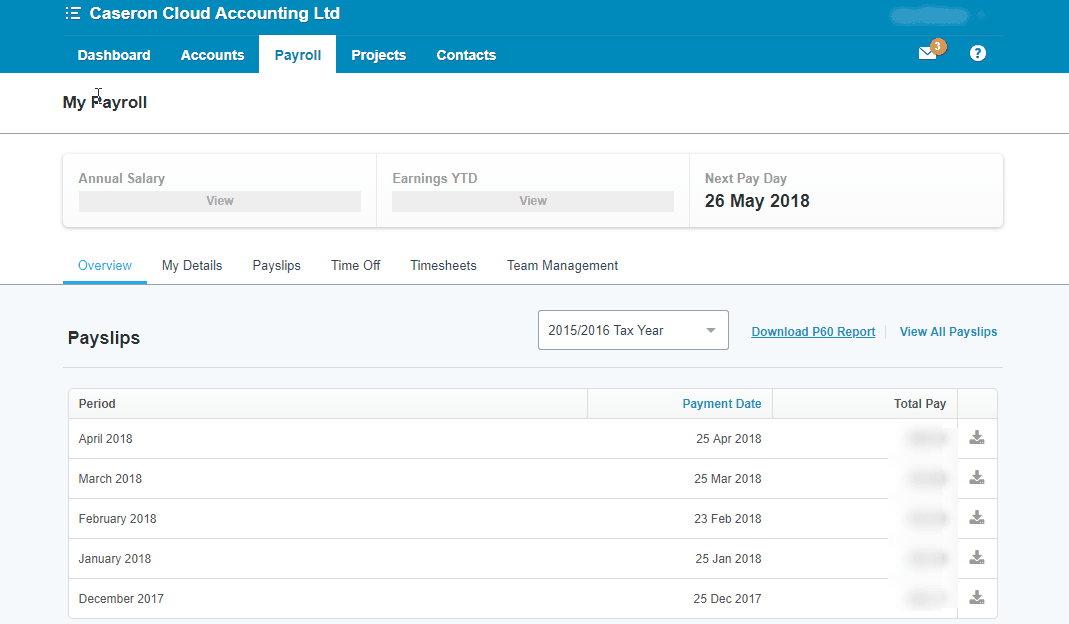Click the View All Payslips link

click(948, 331)
